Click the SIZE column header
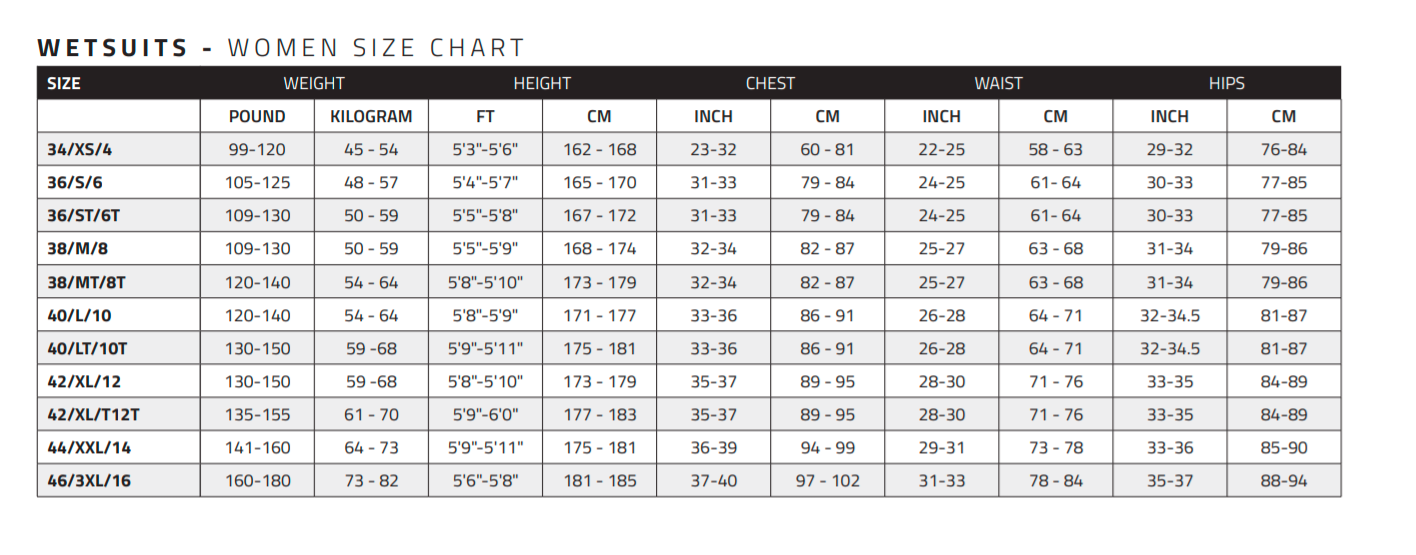 point(64,84)
